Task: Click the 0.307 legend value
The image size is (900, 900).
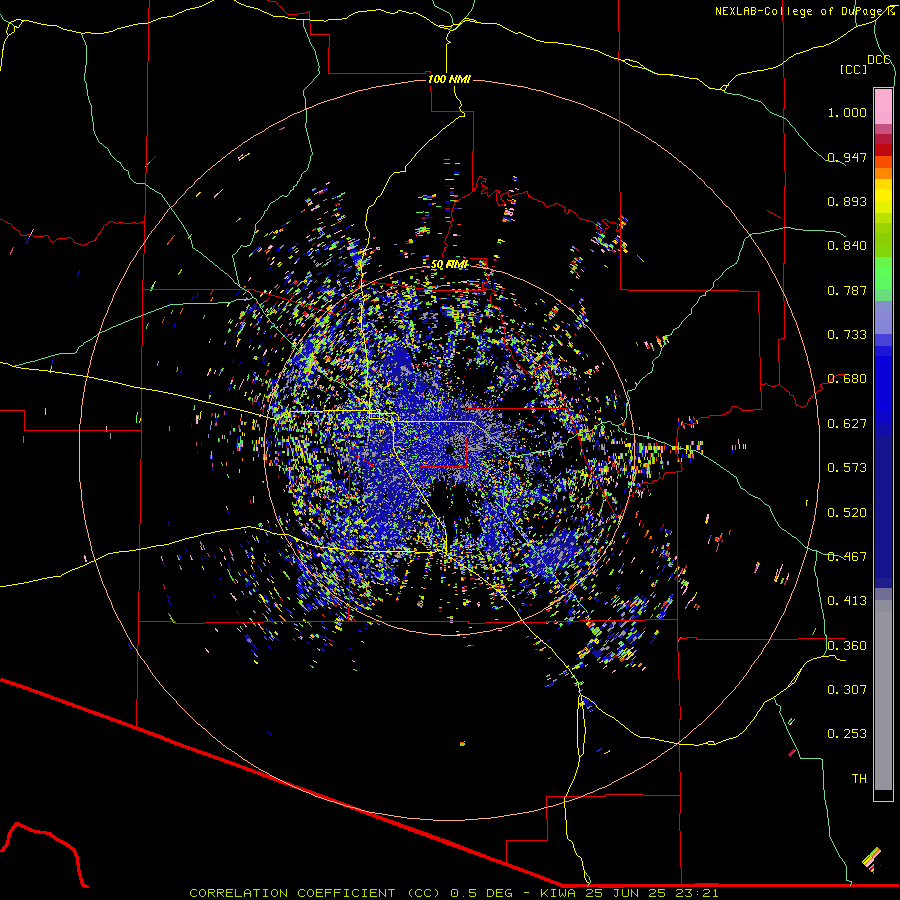Action: [x=847, y=690]
